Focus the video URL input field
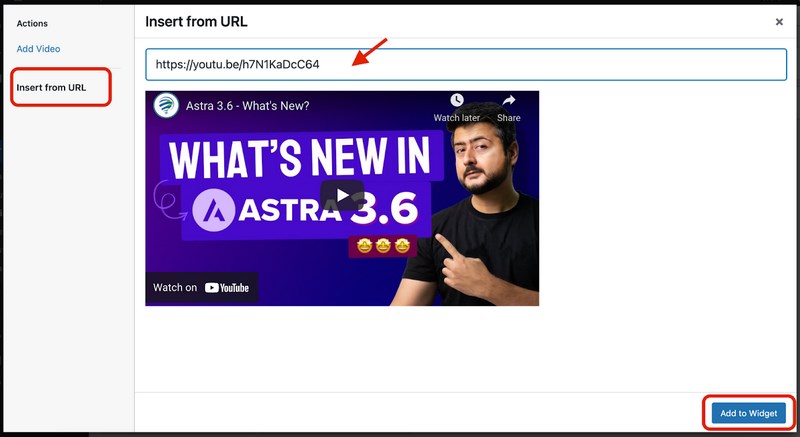800x437 pixels. [x=466, y=64]
